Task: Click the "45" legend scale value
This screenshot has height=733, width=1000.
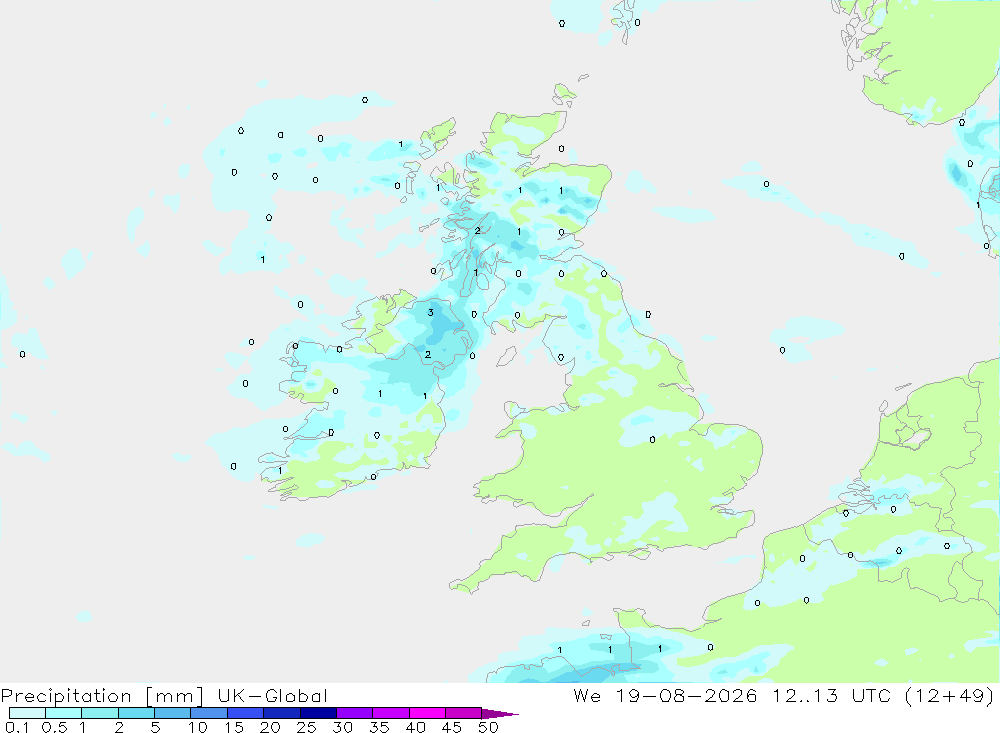Action: tap(452, 727)
